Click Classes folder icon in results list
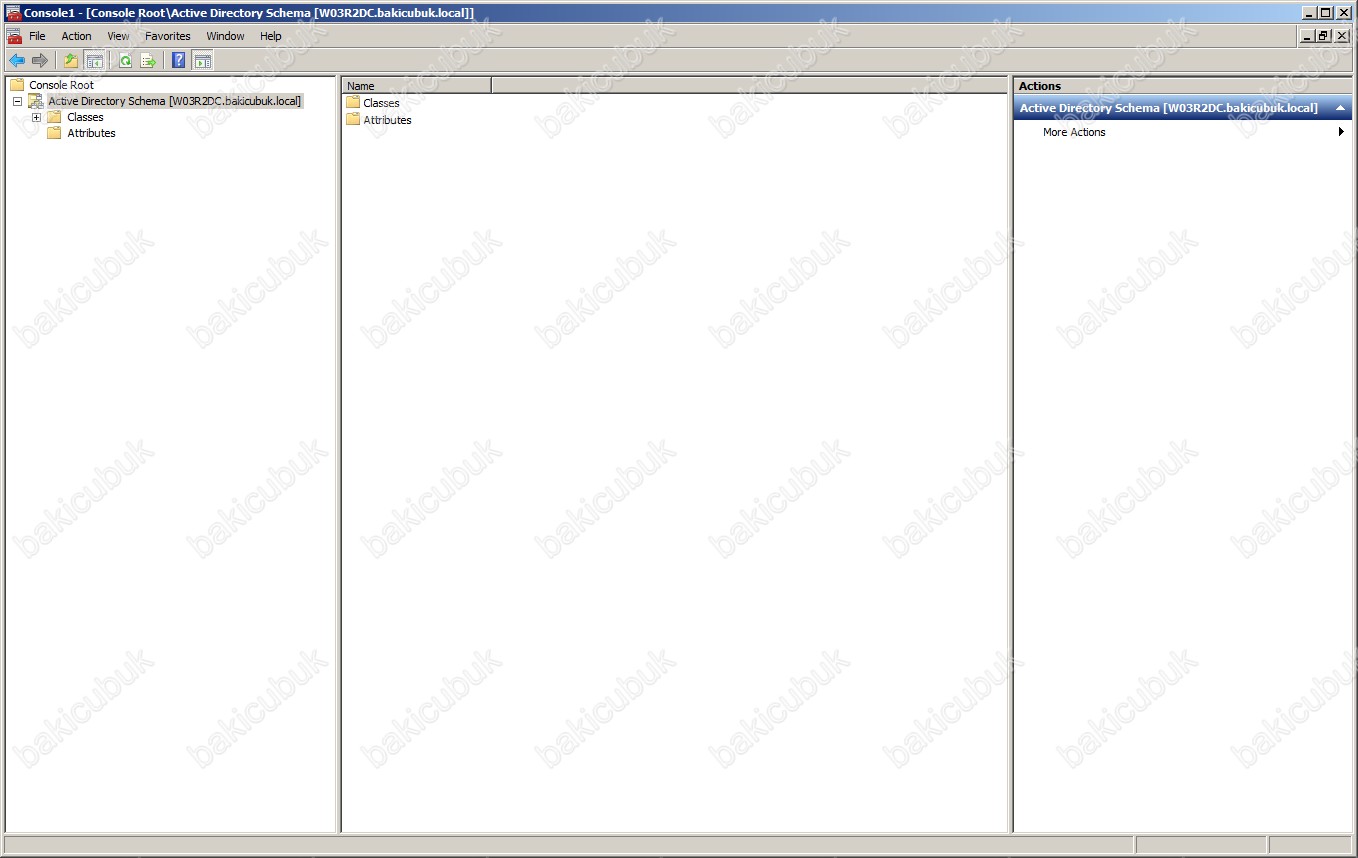 [353, 103]
